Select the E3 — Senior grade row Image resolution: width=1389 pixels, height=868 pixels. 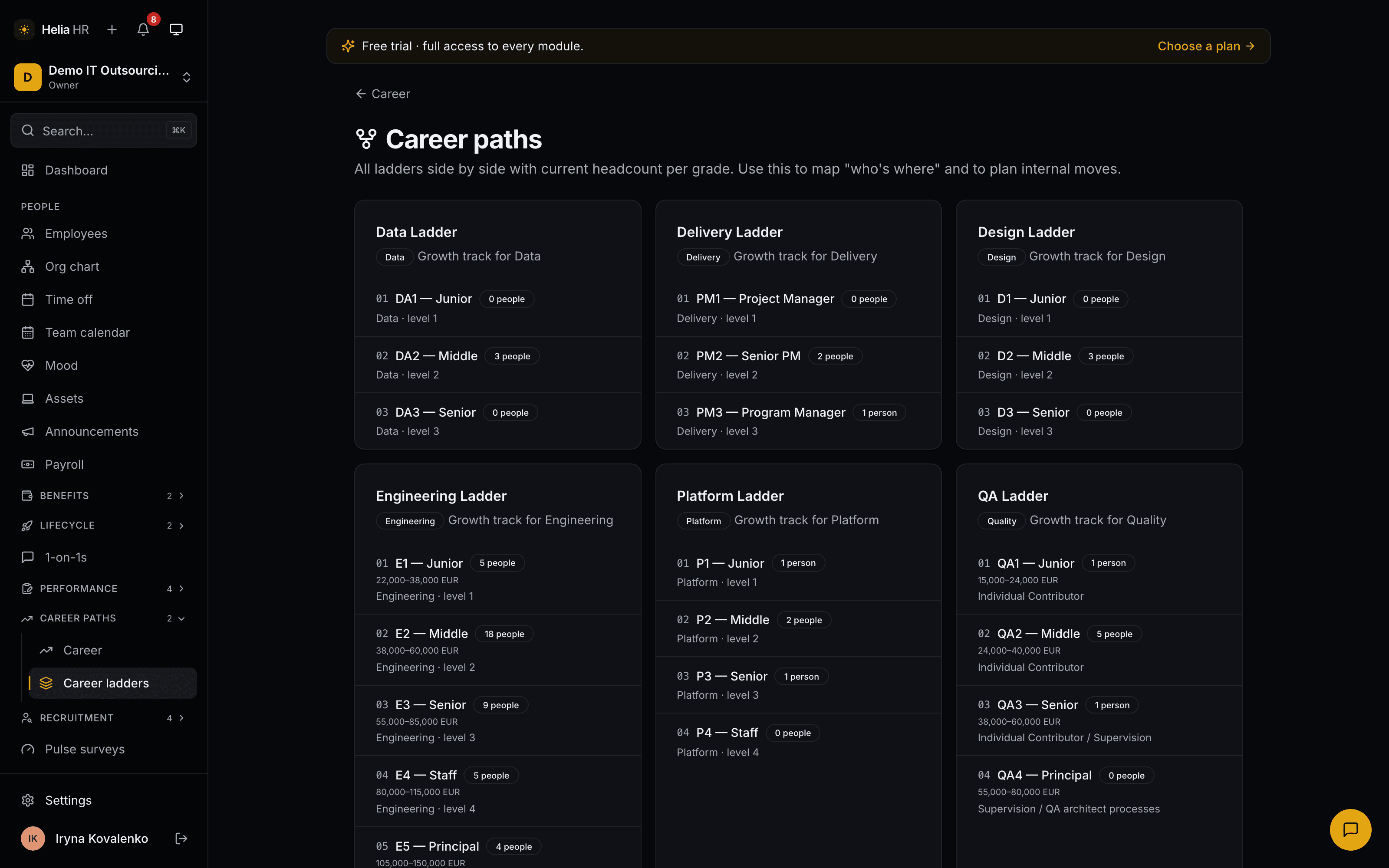[x=497, y=720]
